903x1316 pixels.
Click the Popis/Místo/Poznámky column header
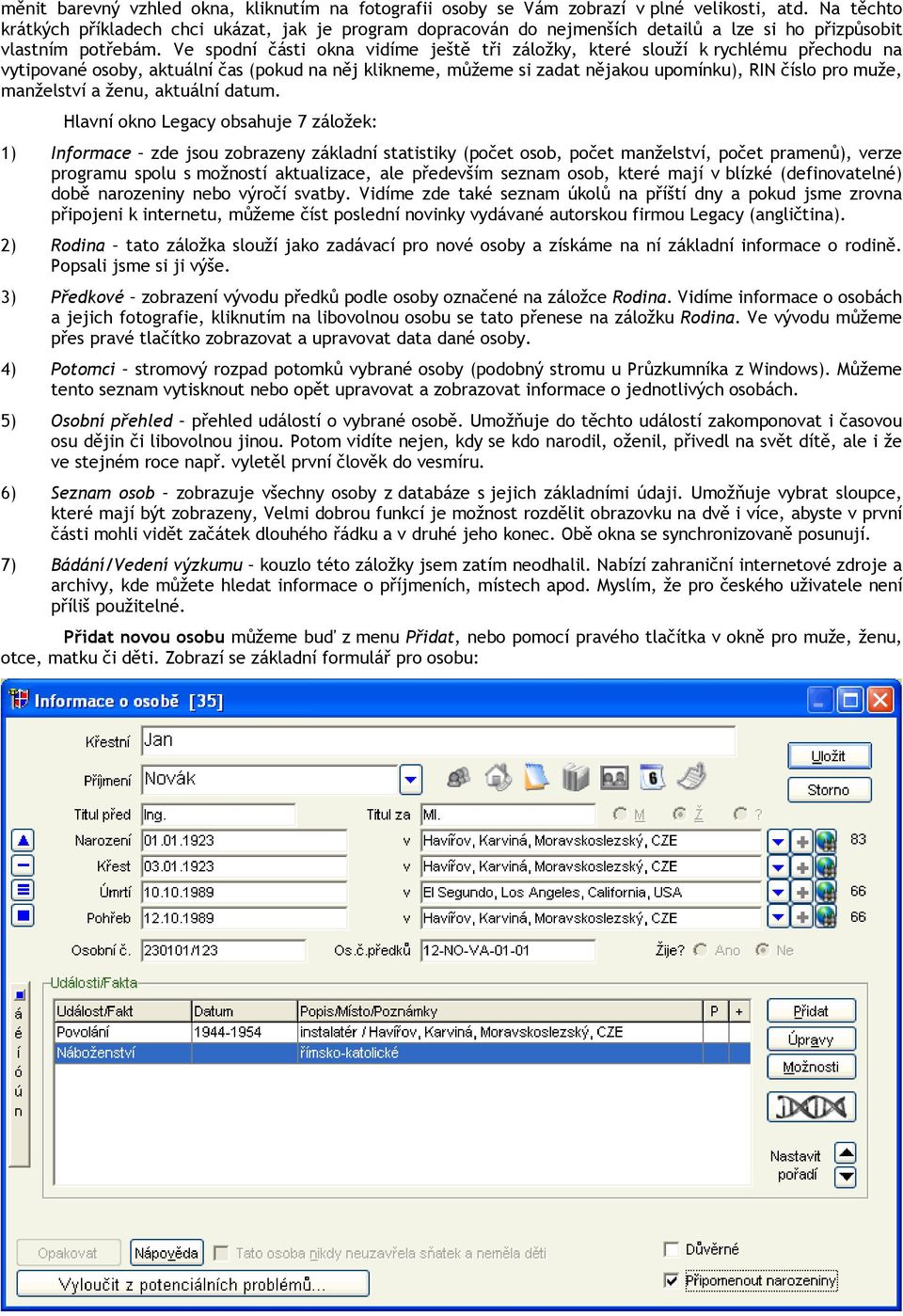tap(500, 1011)
